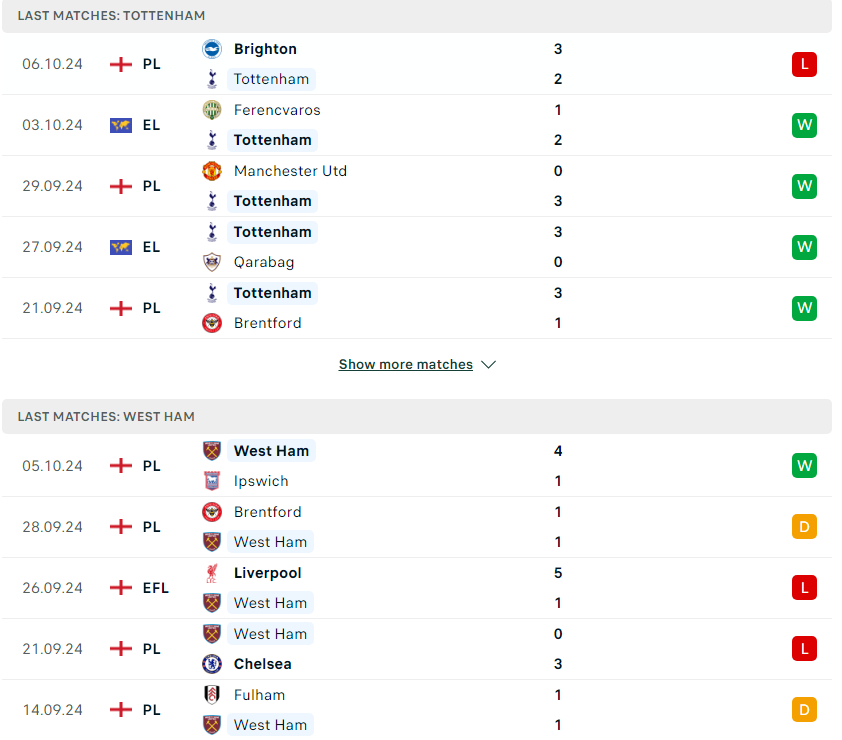The image size is (842, 740).
Task: Click the Fulham club crest icon
Action: 212,695
